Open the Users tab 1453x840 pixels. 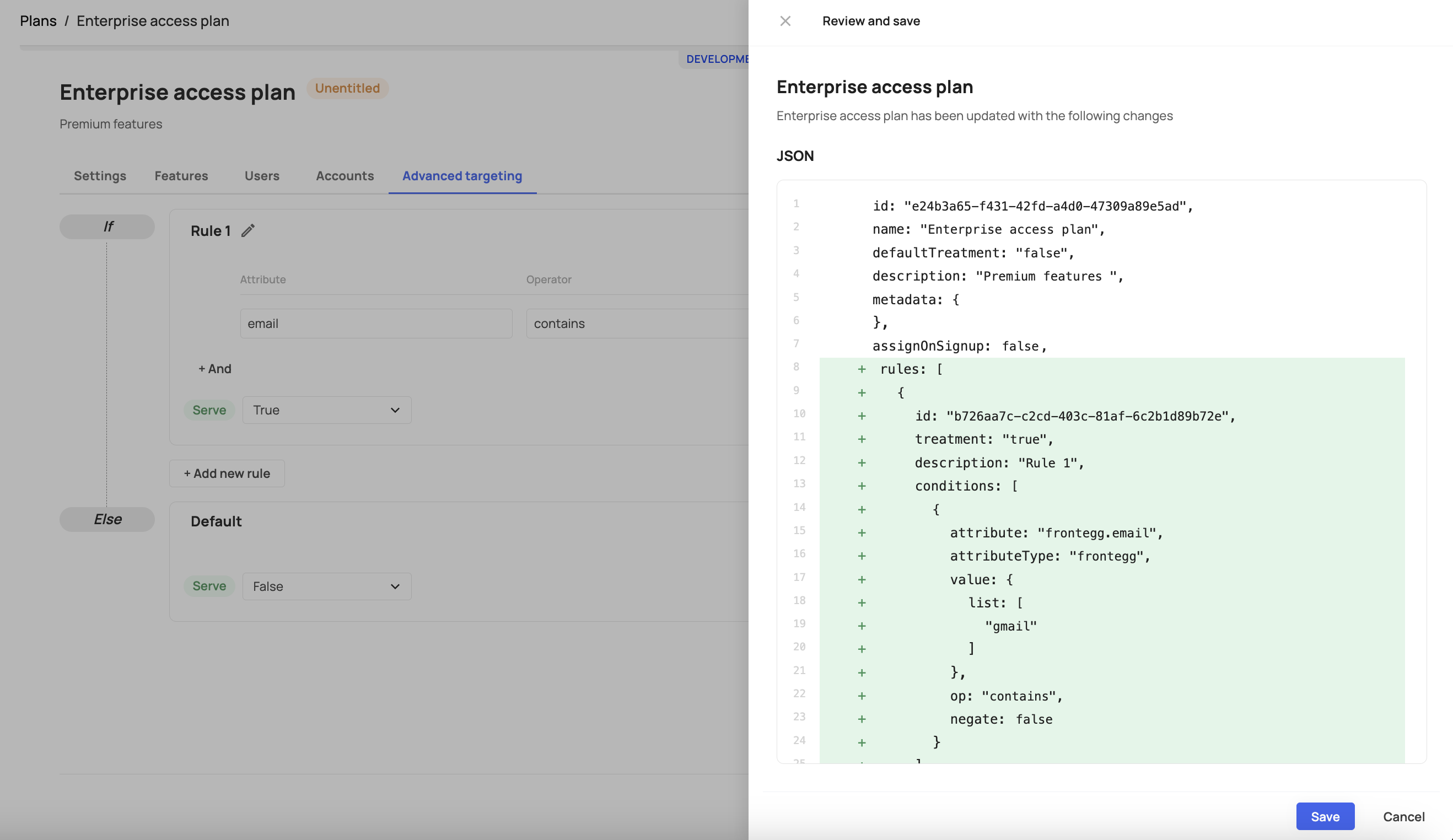click(x=262, y=176)
